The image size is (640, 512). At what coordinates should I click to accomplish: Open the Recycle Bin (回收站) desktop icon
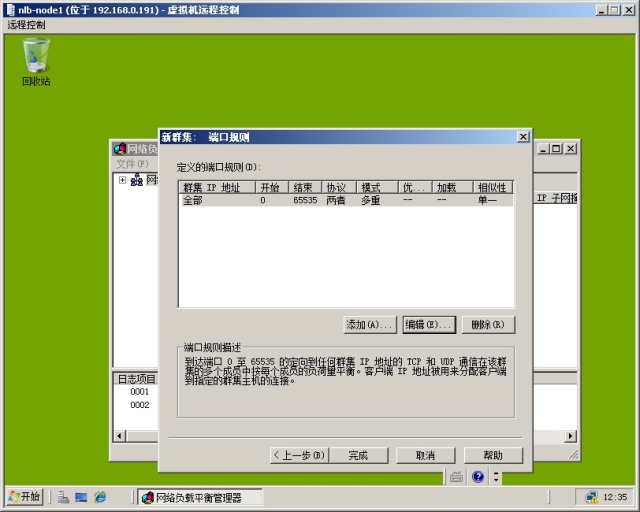(x=36, y=58)
